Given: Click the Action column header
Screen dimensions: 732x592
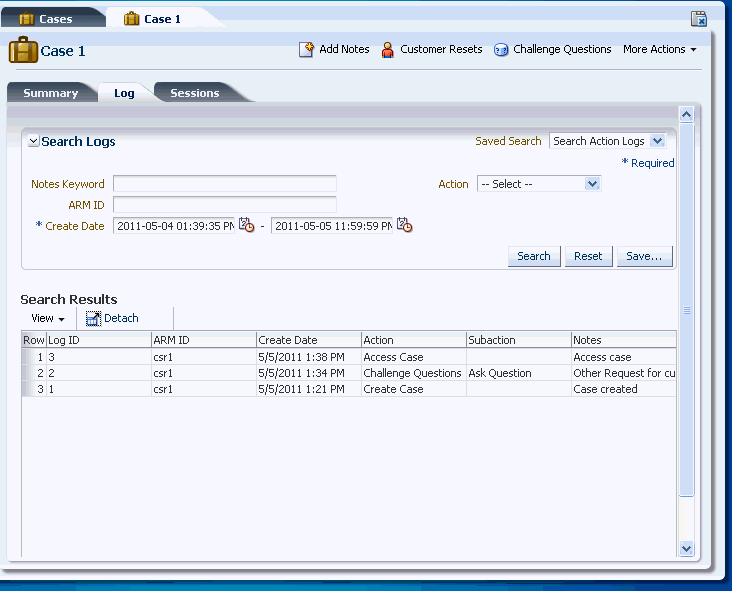Looking at the screenshot, I should tap(414, 340).
